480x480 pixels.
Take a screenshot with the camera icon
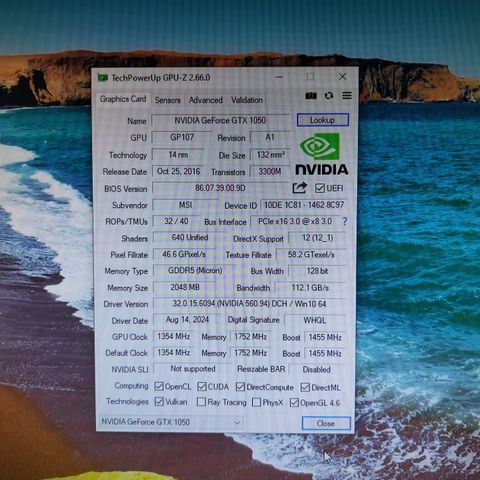311,96
